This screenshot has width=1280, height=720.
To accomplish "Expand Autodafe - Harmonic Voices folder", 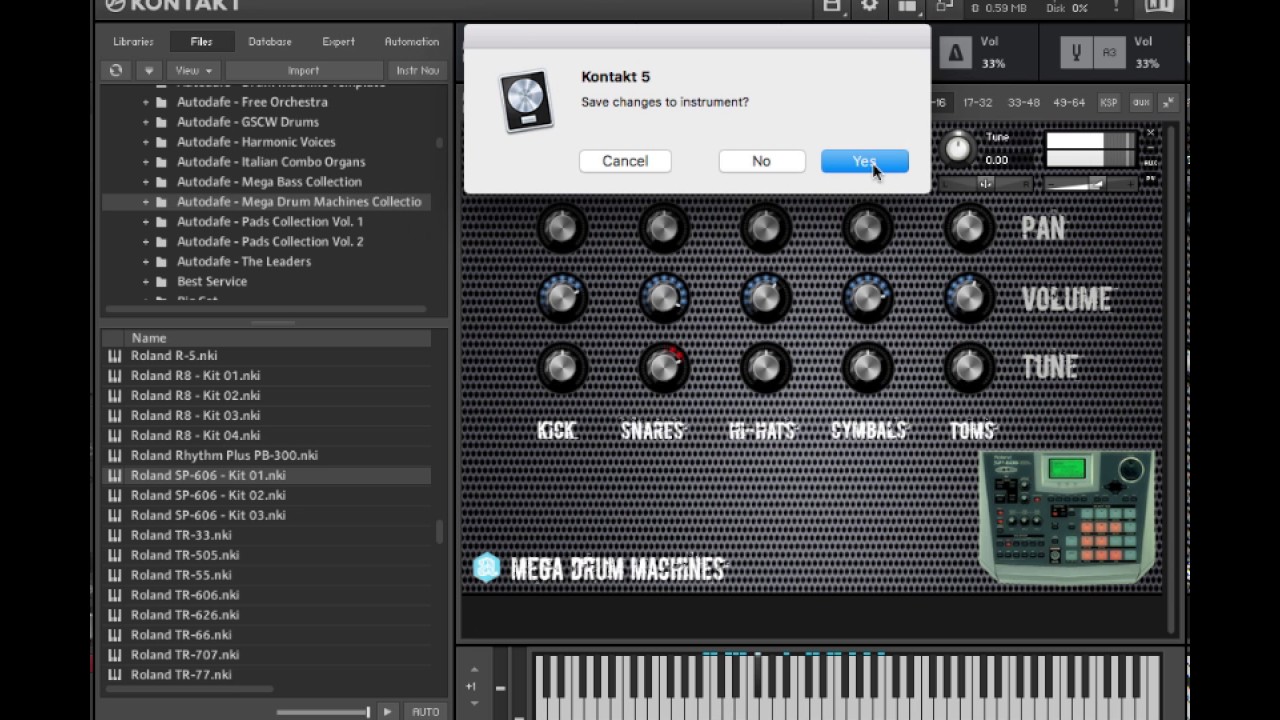I will [146, 142].
